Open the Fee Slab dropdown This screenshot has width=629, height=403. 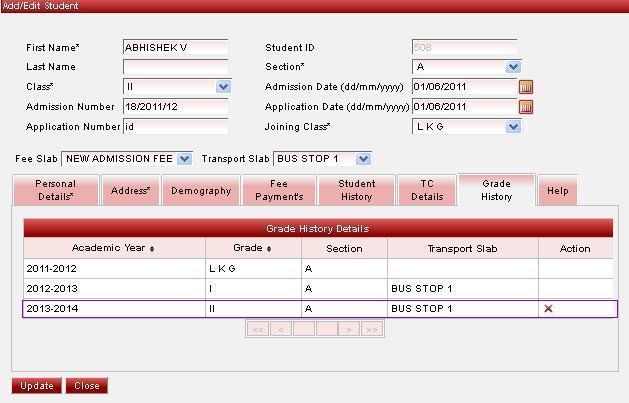[x=184, y=159]
